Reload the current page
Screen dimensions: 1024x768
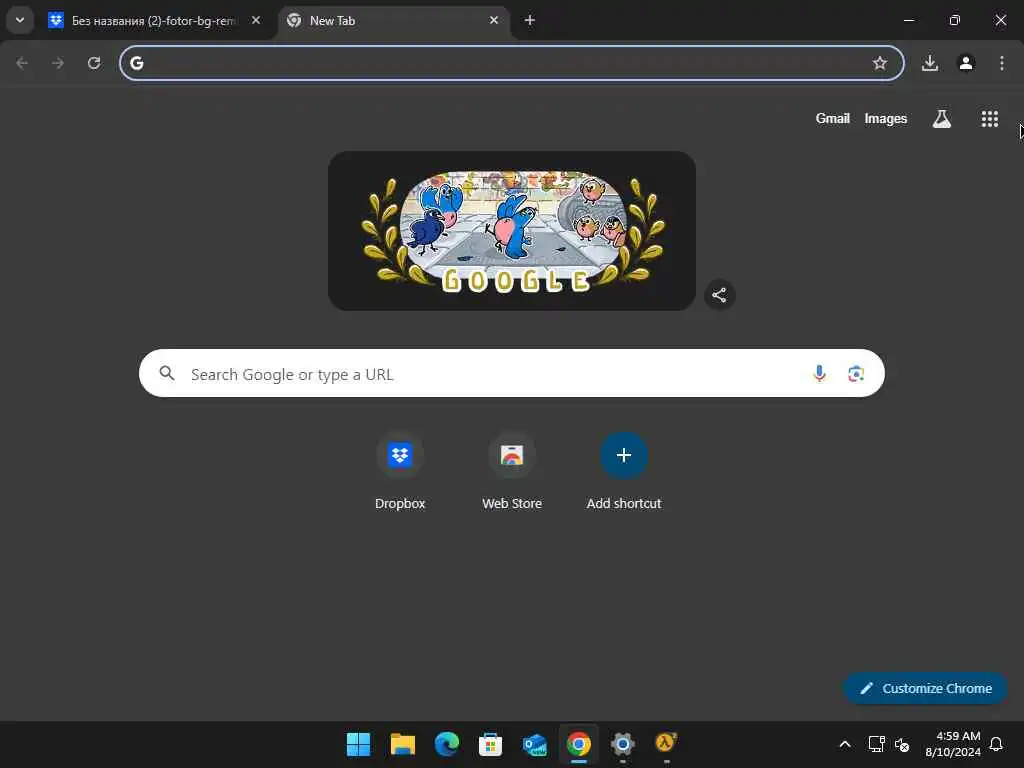94,63
